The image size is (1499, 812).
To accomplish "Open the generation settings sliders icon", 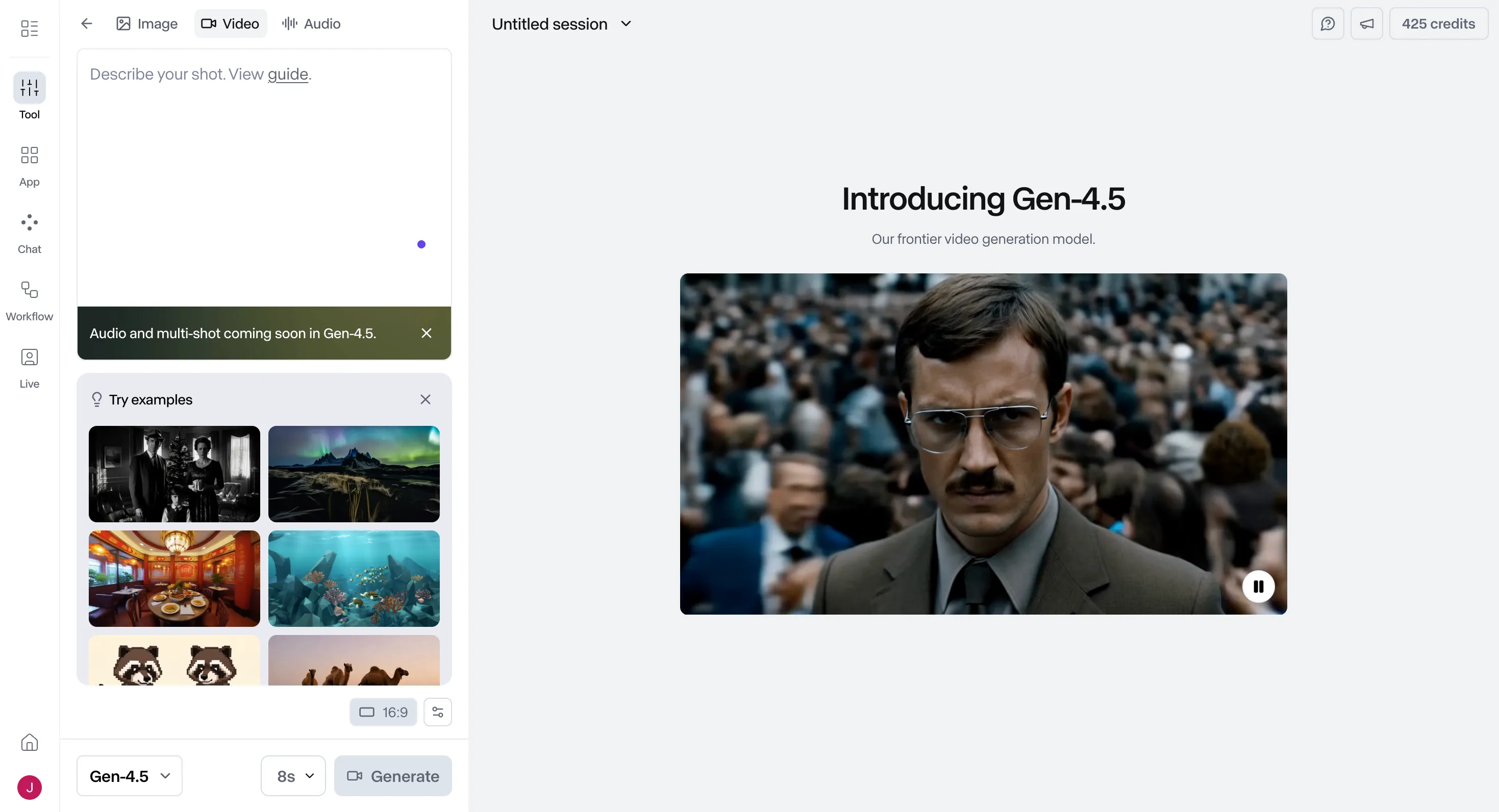I will point(438,712).
